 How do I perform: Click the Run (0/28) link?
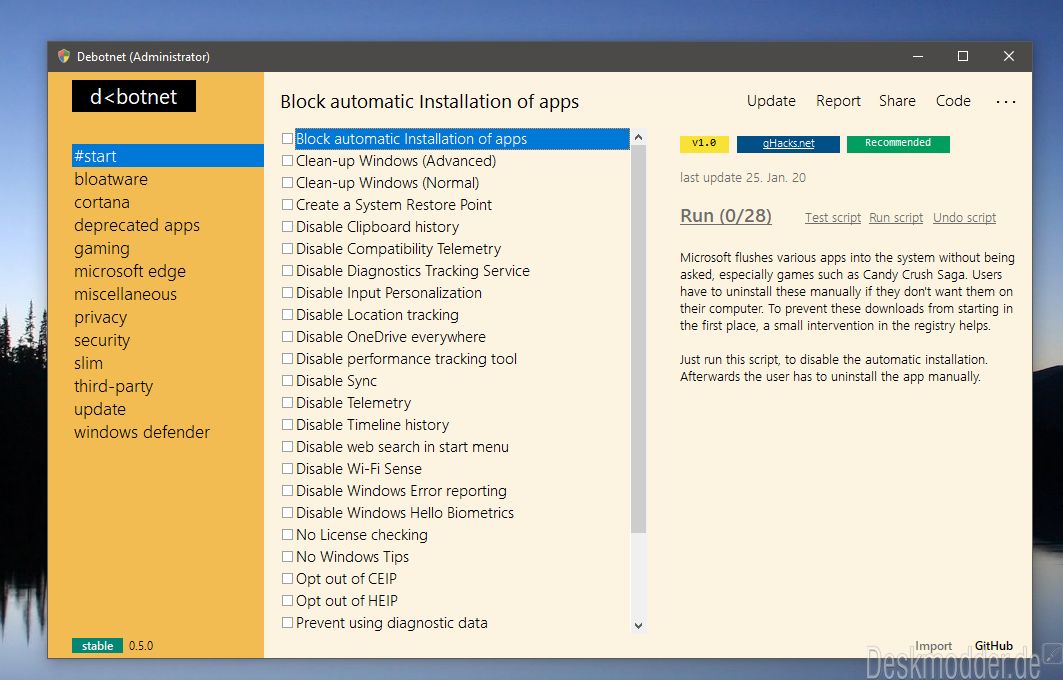coord(725,216)
